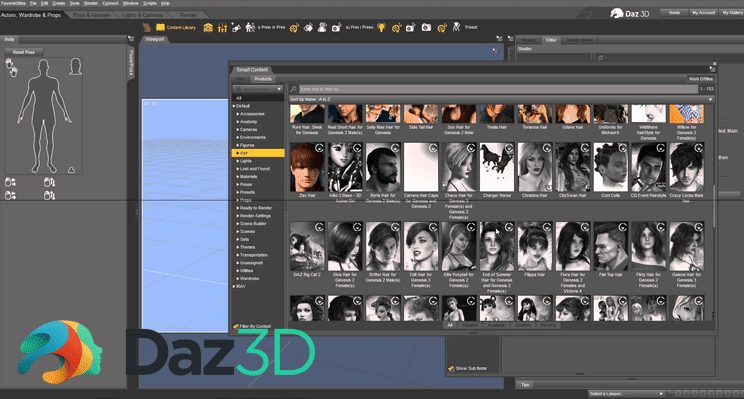Open the Render menu in the menu bar
This screenshot has height=399, width=744.
point(91,3)
